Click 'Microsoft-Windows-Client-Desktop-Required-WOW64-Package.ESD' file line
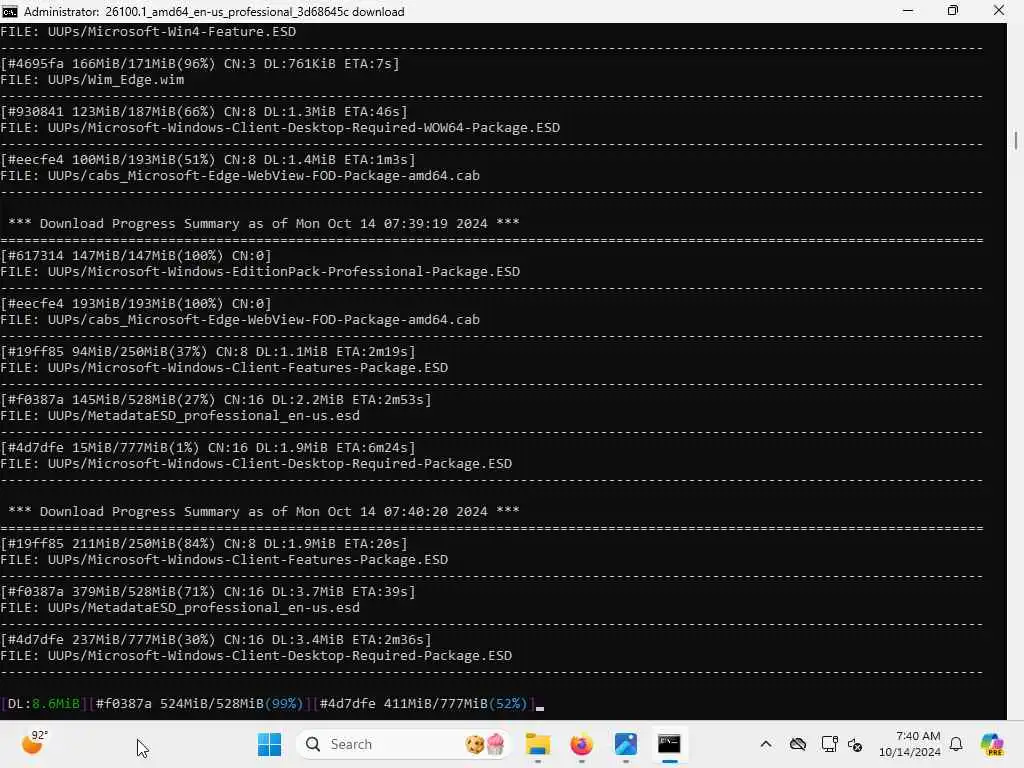Screen dimensions: 1024x768 click(280, 128)
